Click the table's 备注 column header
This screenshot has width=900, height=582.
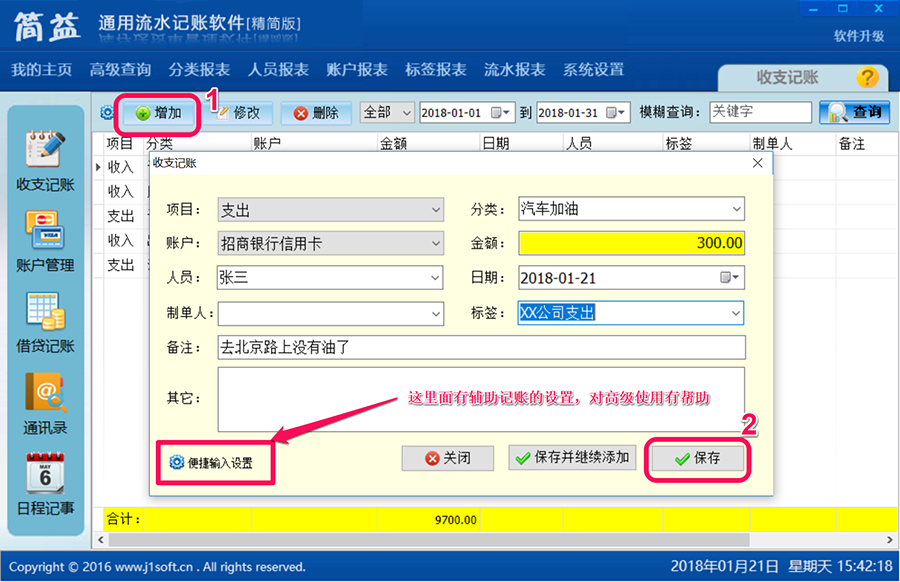click(x=867, y=143)
